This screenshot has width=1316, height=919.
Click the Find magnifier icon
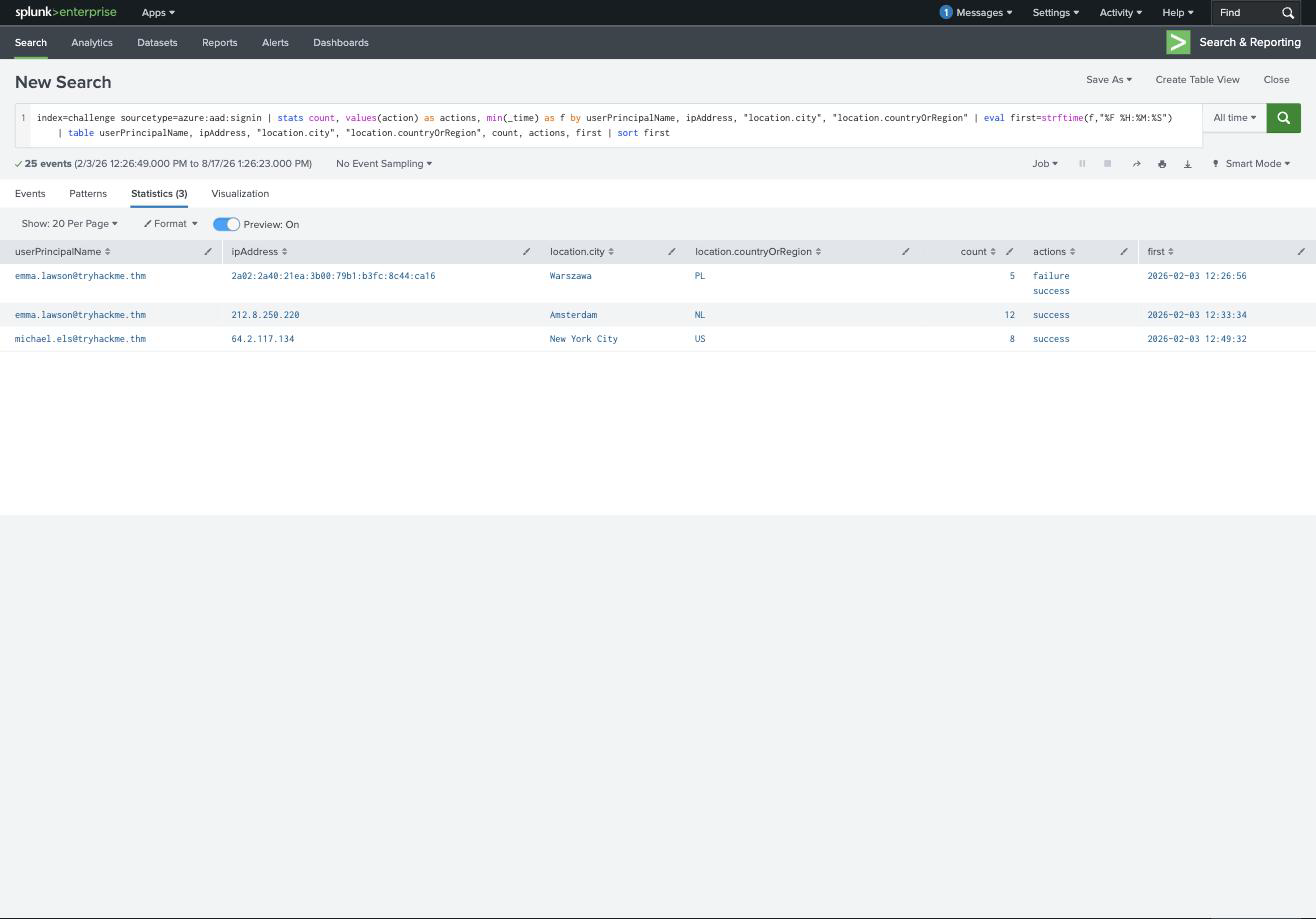[1288, 13]
